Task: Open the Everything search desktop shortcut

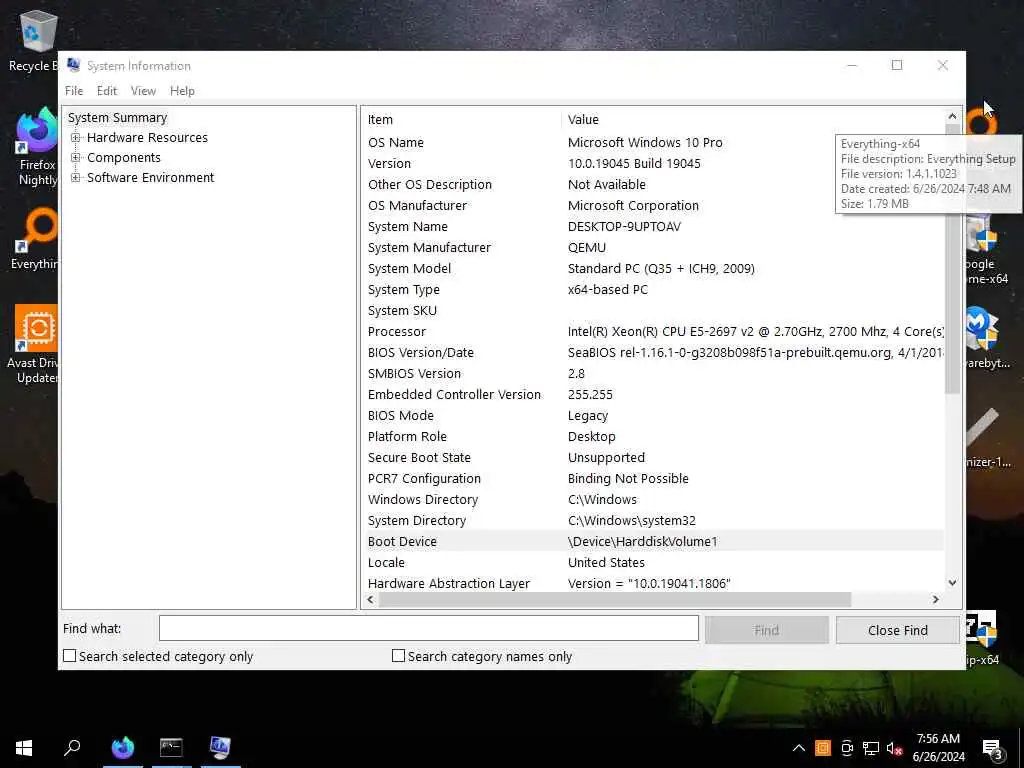Action: [x=36, y=239]
